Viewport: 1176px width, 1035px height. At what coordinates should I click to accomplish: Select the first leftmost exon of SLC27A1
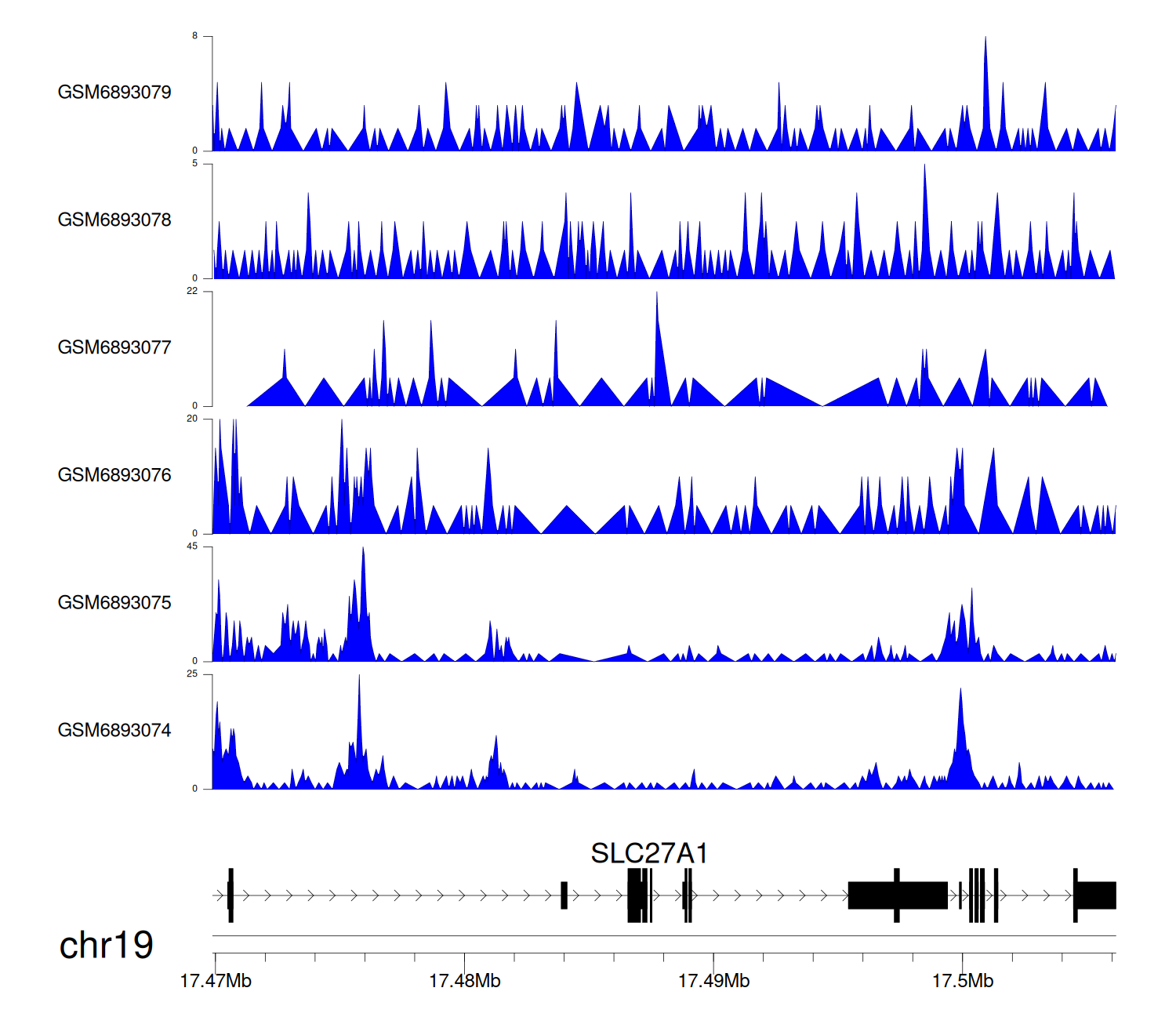(x=230, y=895)
